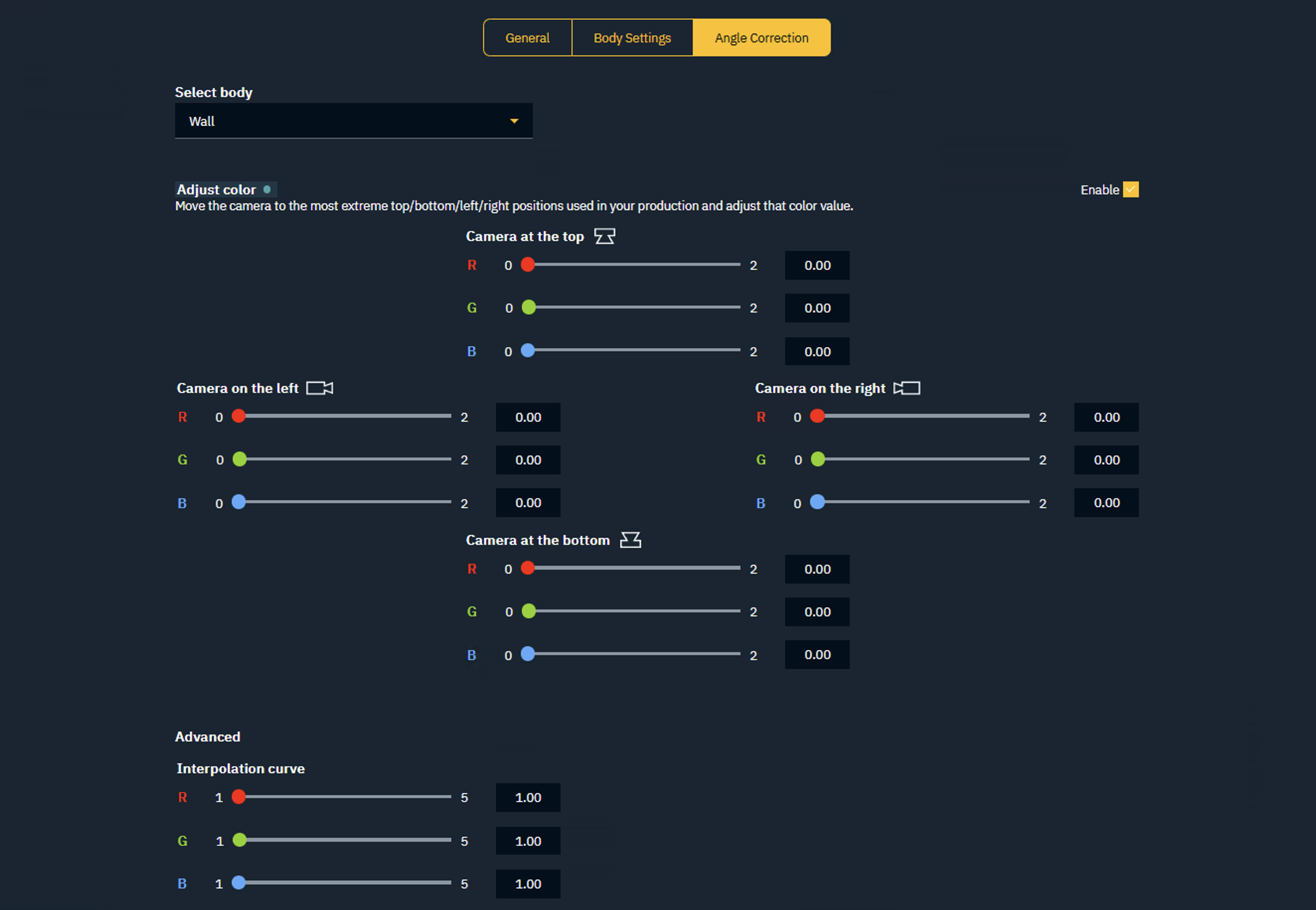Viewport: 1316px width, 910px height.
Task: Click the camera-at-bottom position icon
Action: (x=630, y=540)
